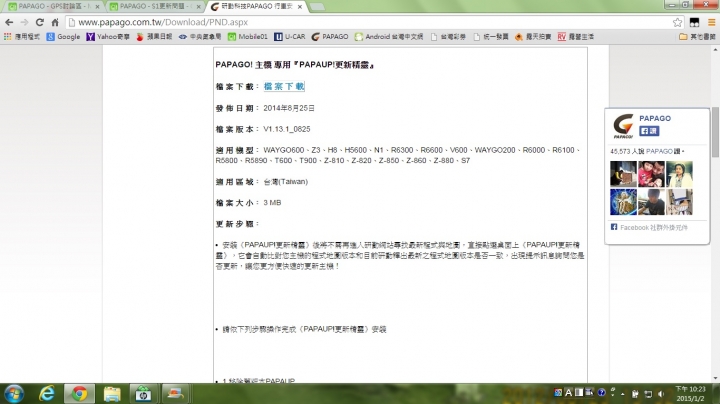This screenshot has height=404, width=720.
Task: Open the 露營生活 RV bookmark
Action: point(576,37)
